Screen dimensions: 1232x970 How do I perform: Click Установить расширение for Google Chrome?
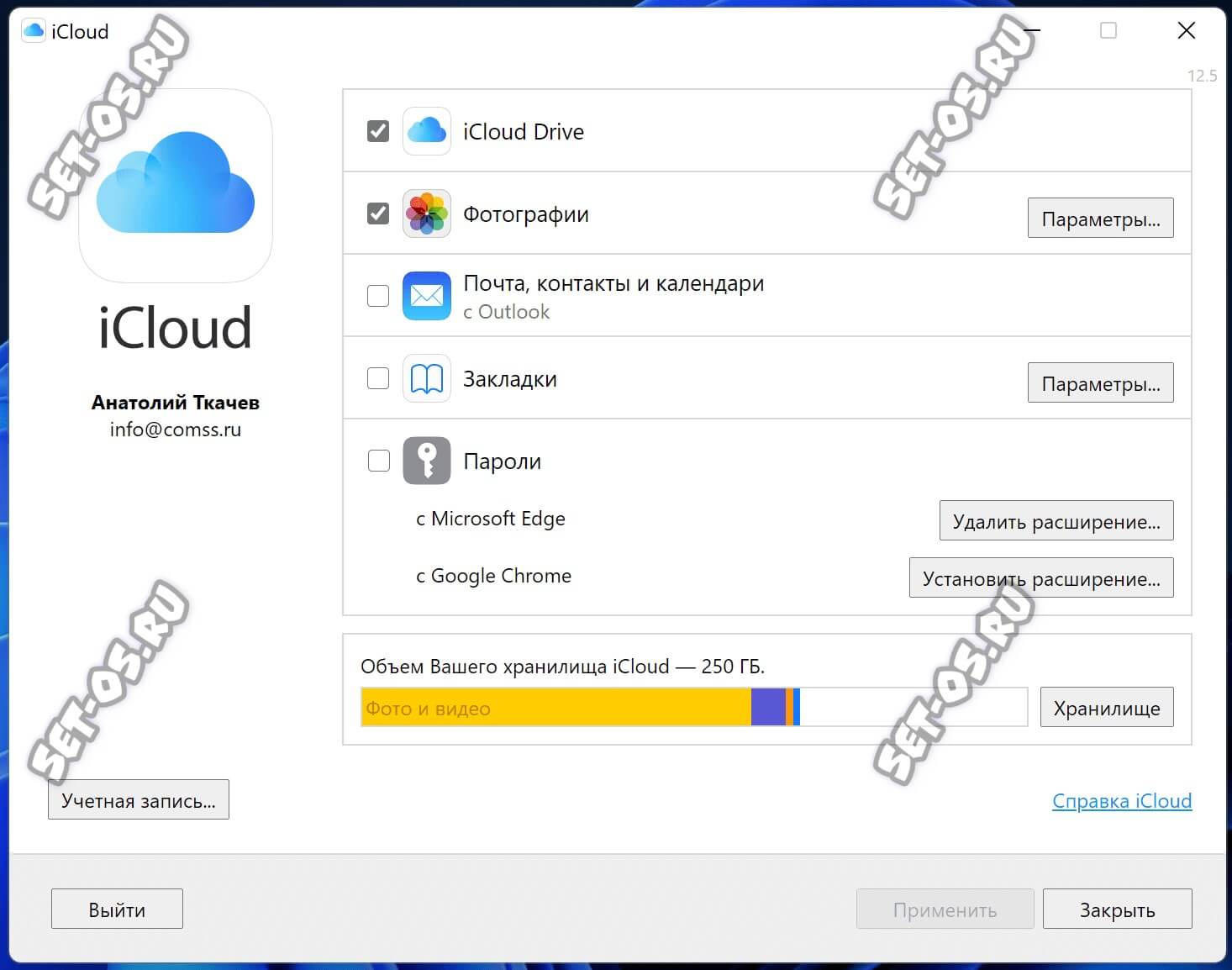coord(1041,578)
